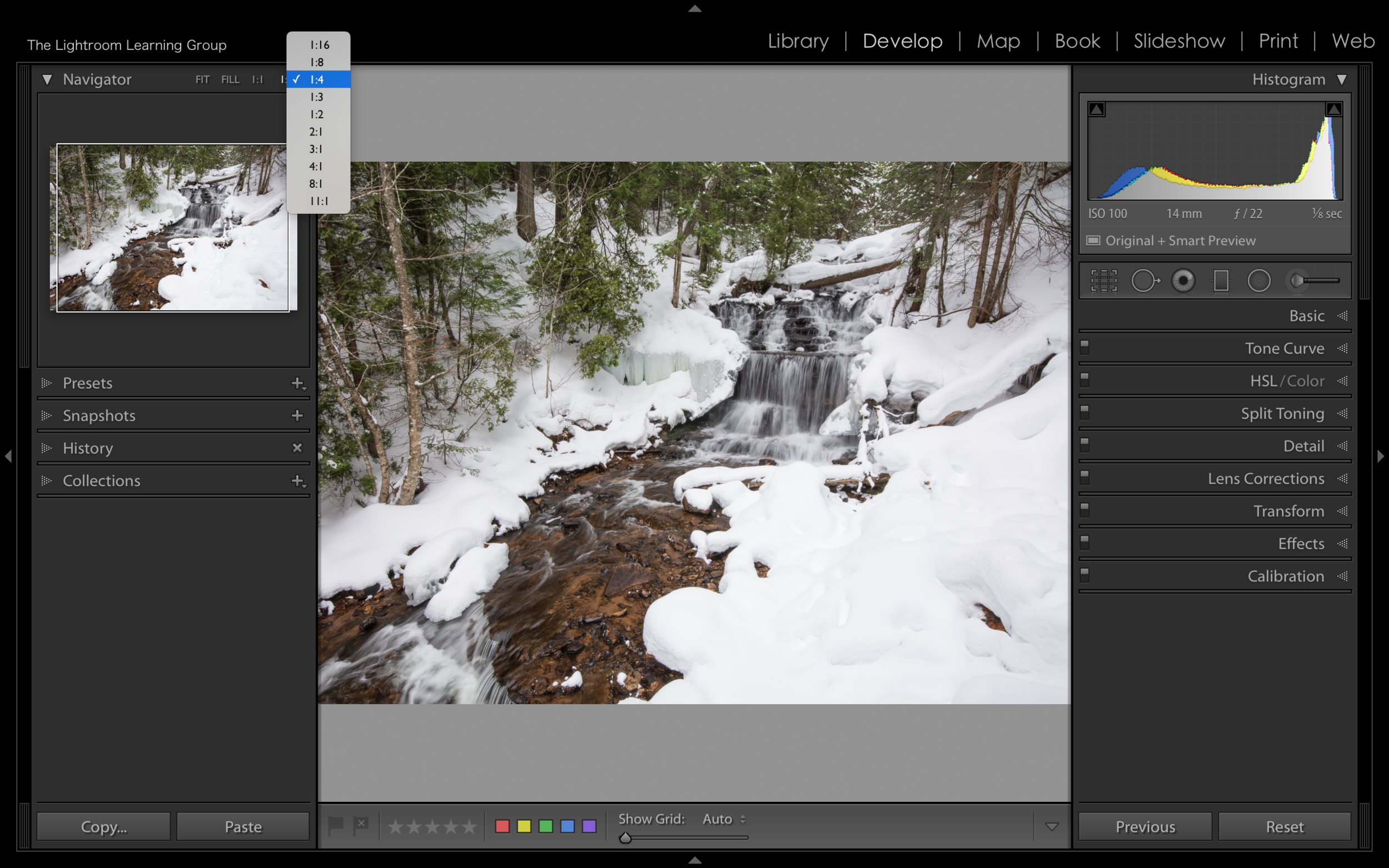1389x868 pixels.
Task: Choose 2:1 zoom from menu
Action: tap(319, 132)
